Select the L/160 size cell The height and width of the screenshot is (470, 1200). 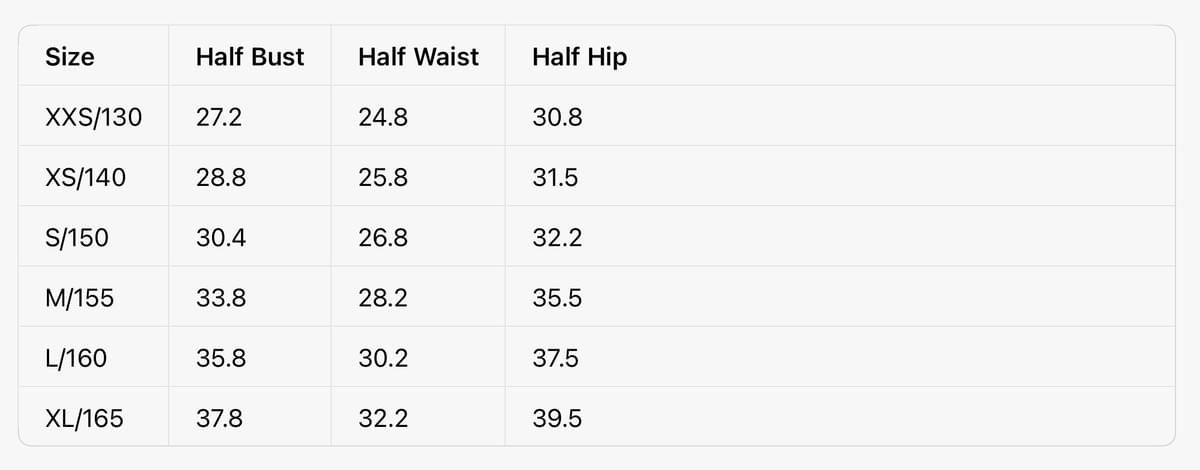(x=76, y=358)
